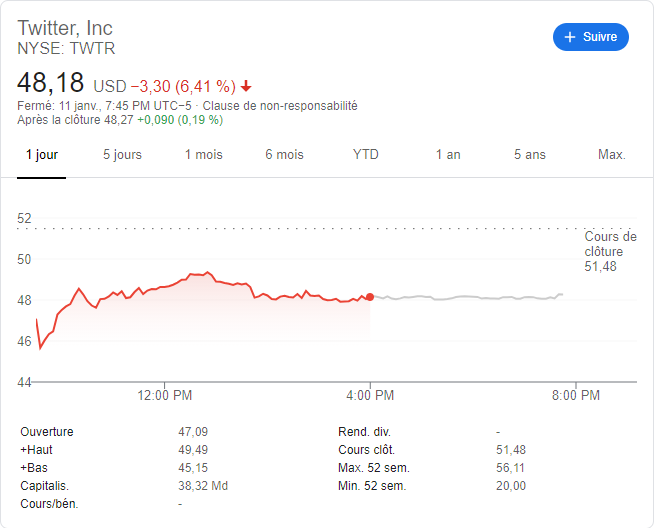Select the YTD tab
Image resolution: width=654 pixels, height=528 pixels.
[366, 155]
